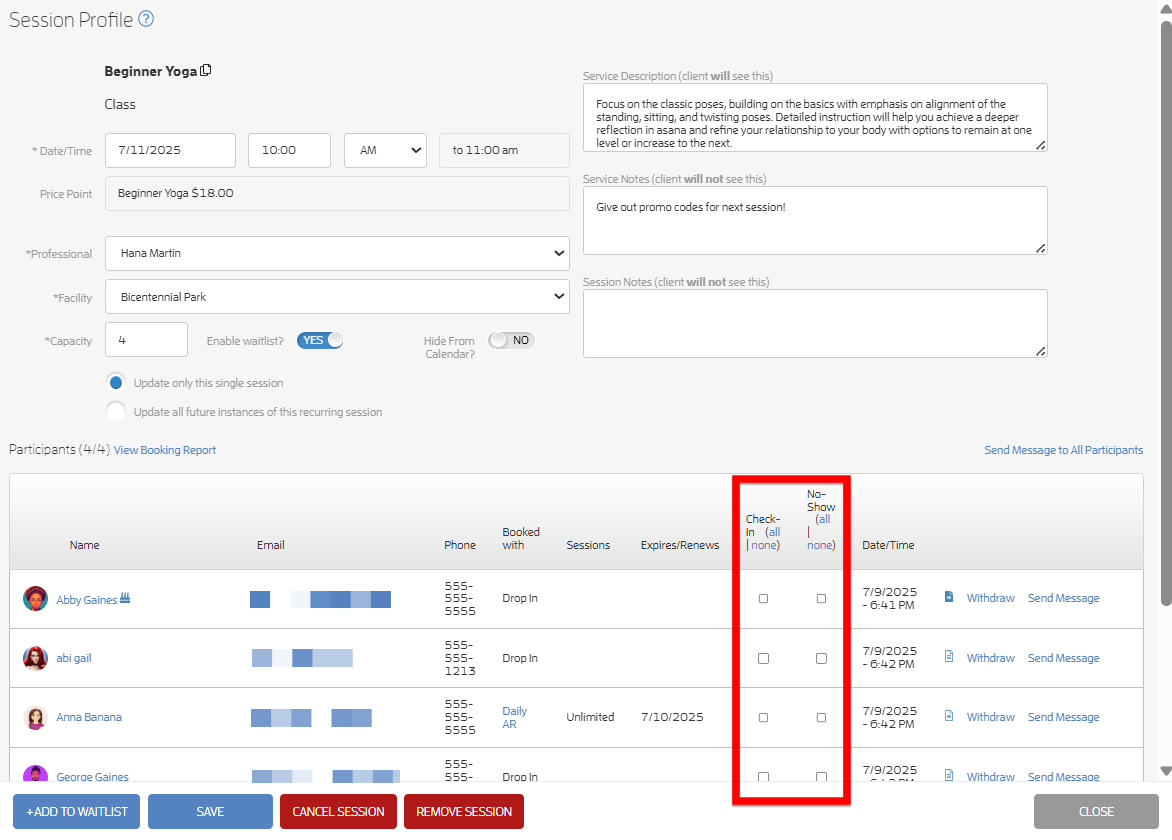Click the Service Description text area
This screenshot has height=840, width=1172.
815,118
